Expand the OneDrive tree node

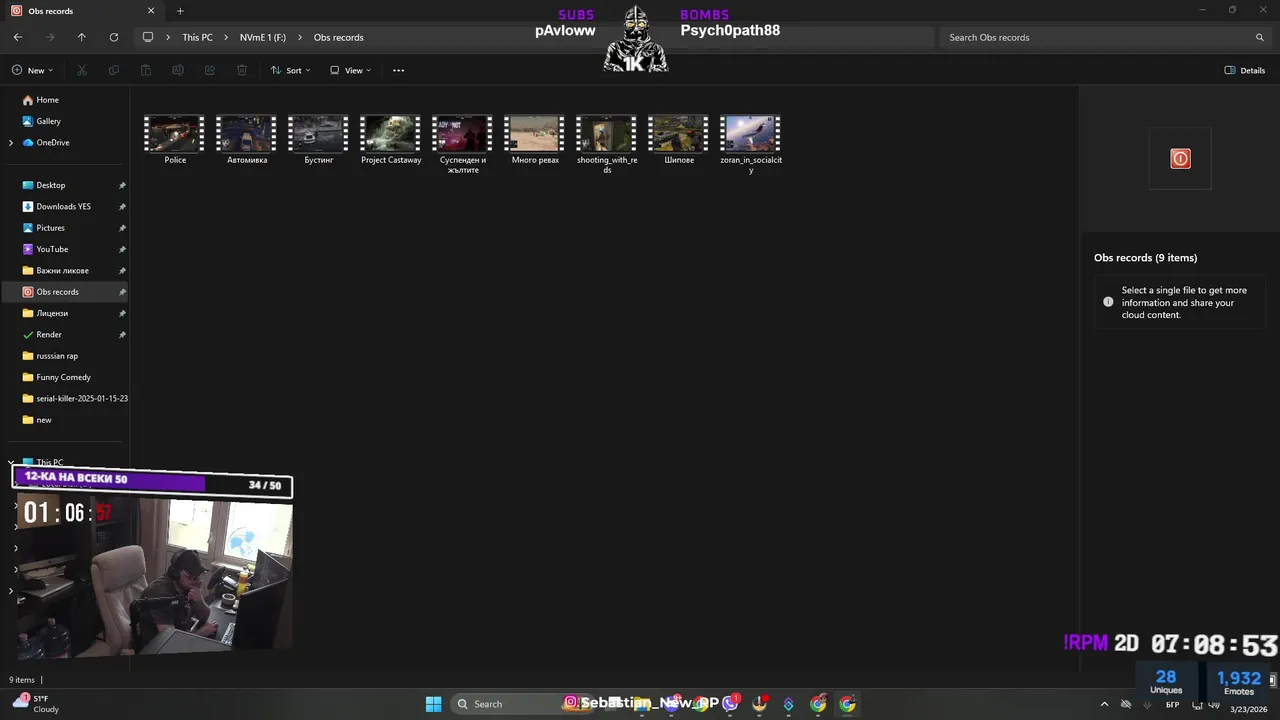coord(11,142)
